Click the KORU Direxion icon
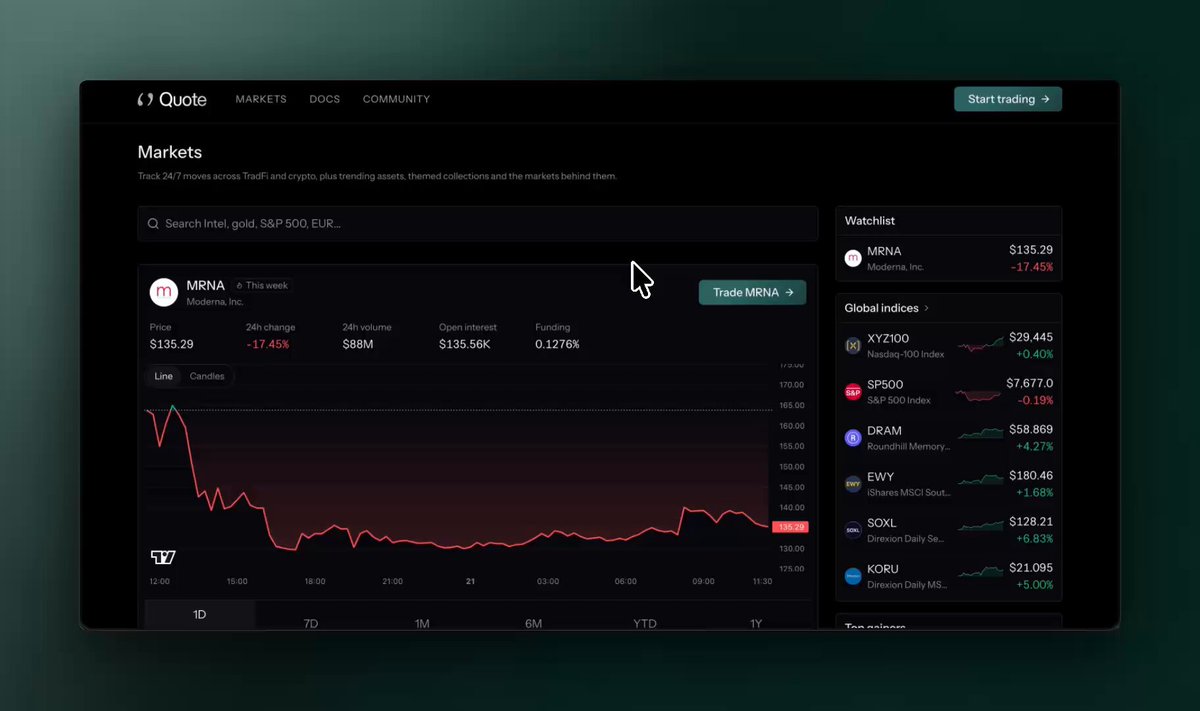The image size is (1200, 711). coord(853,576)
